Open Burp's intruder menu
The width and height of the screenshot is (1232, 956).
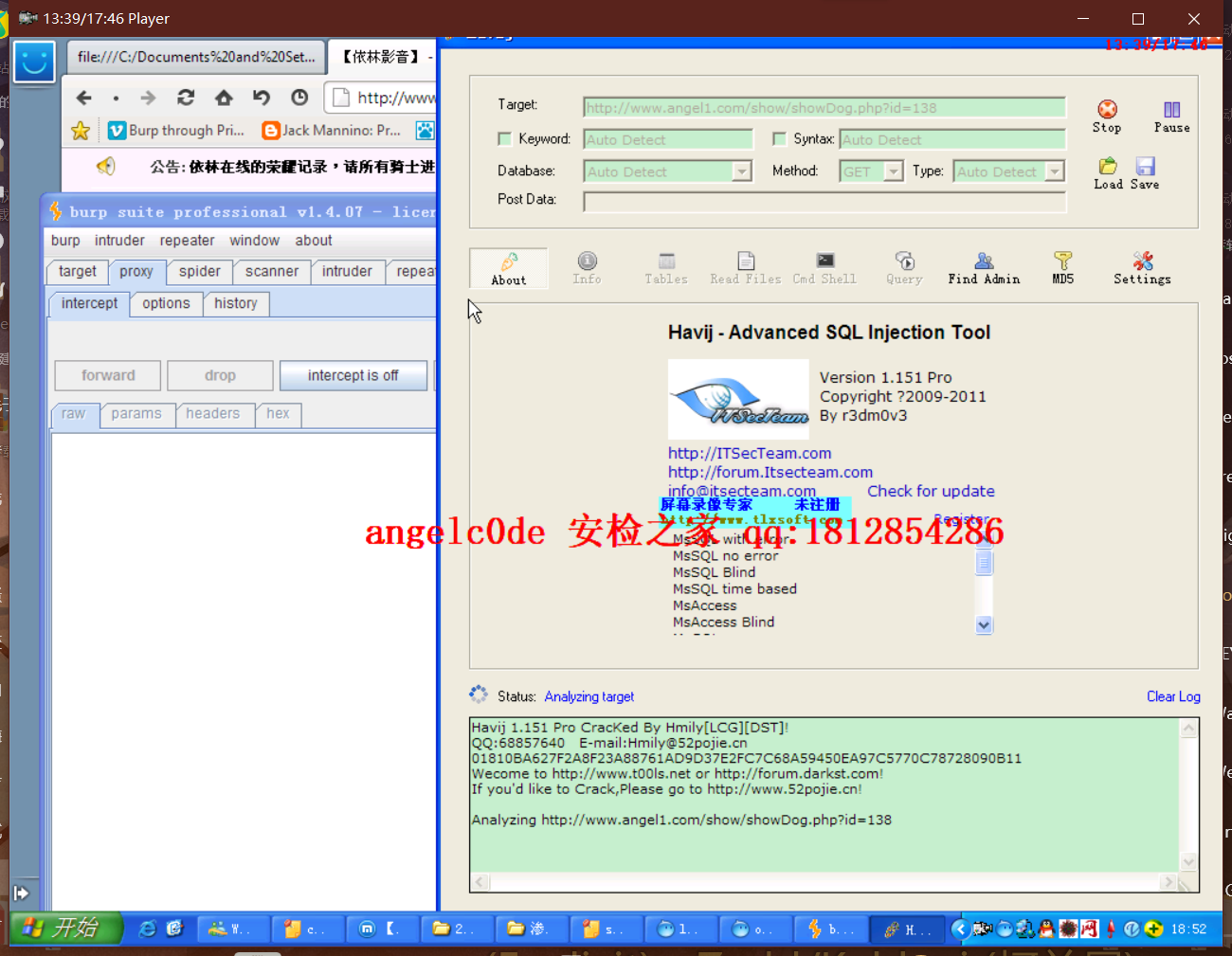pyautogui.click(x=119, y=241)
